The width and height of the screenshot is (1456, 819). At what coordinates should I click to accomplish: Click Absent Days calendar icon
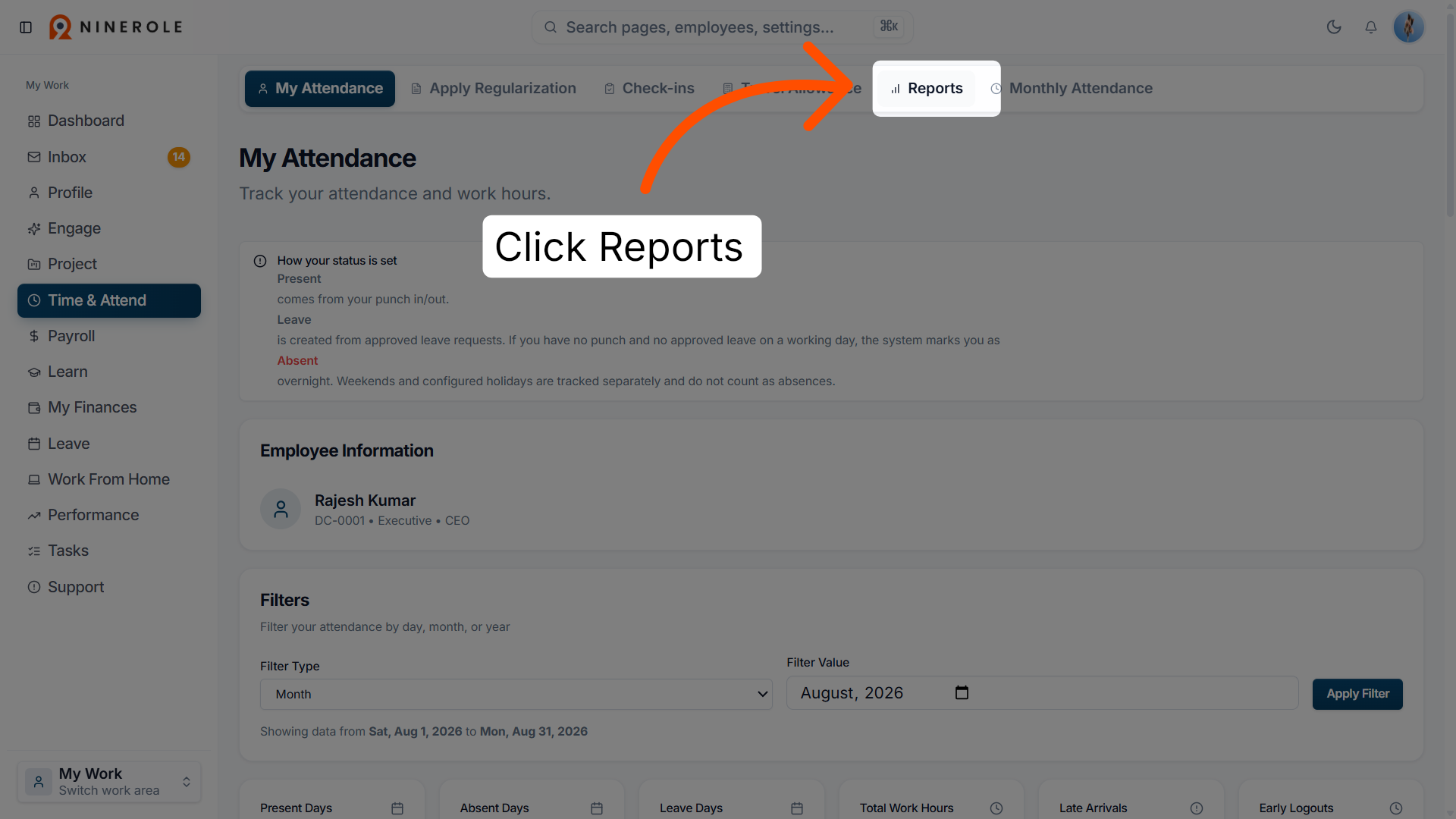click(x=597, y=808)
